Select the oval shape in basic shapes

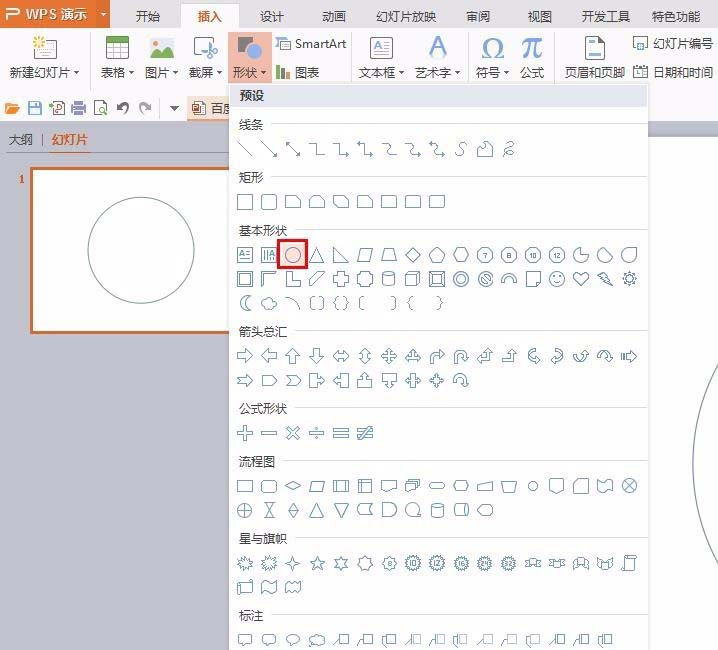[293, 255]
